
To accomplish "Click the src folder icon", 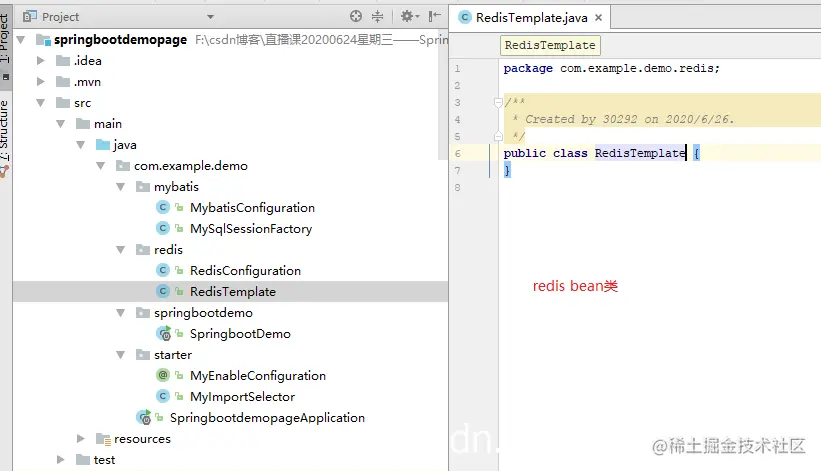I will click(63, 103).
